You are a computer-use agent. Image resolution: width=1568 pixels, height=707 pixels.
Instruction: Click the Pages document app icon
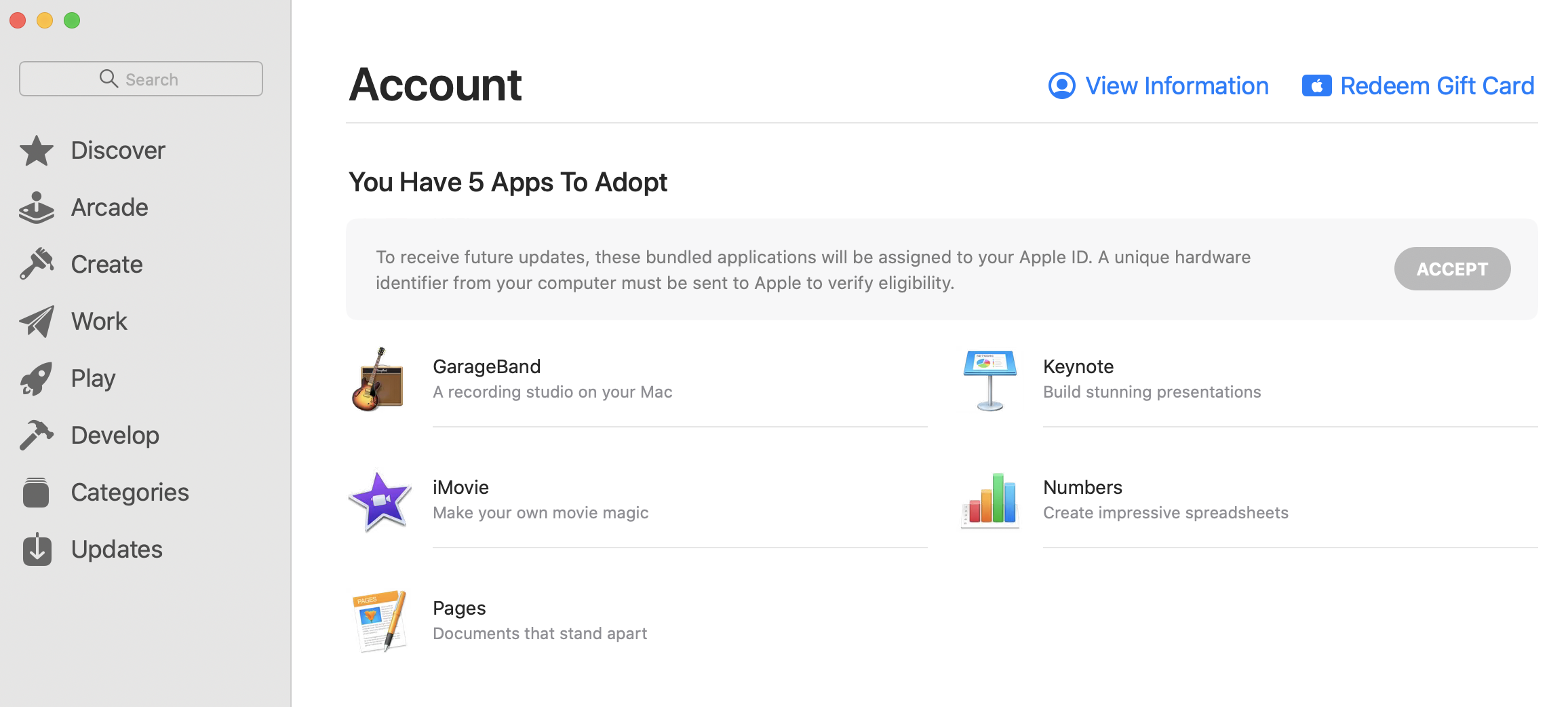coord(379,620)
